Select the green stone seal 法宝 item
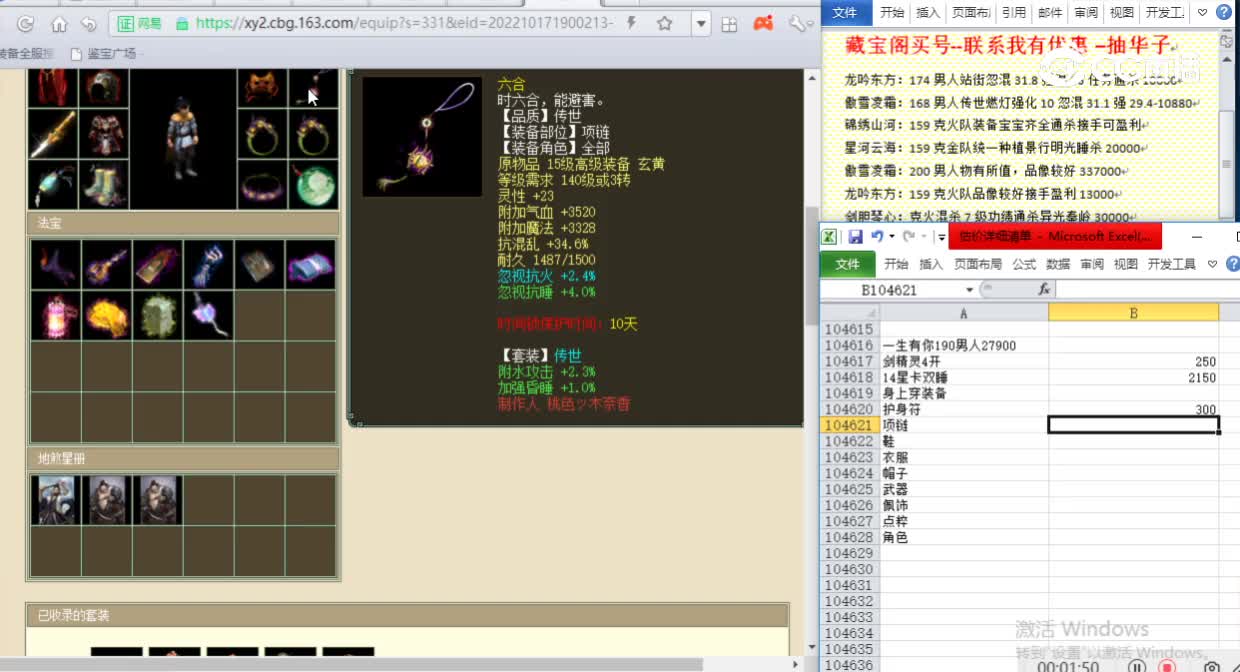 pos(157,315)
